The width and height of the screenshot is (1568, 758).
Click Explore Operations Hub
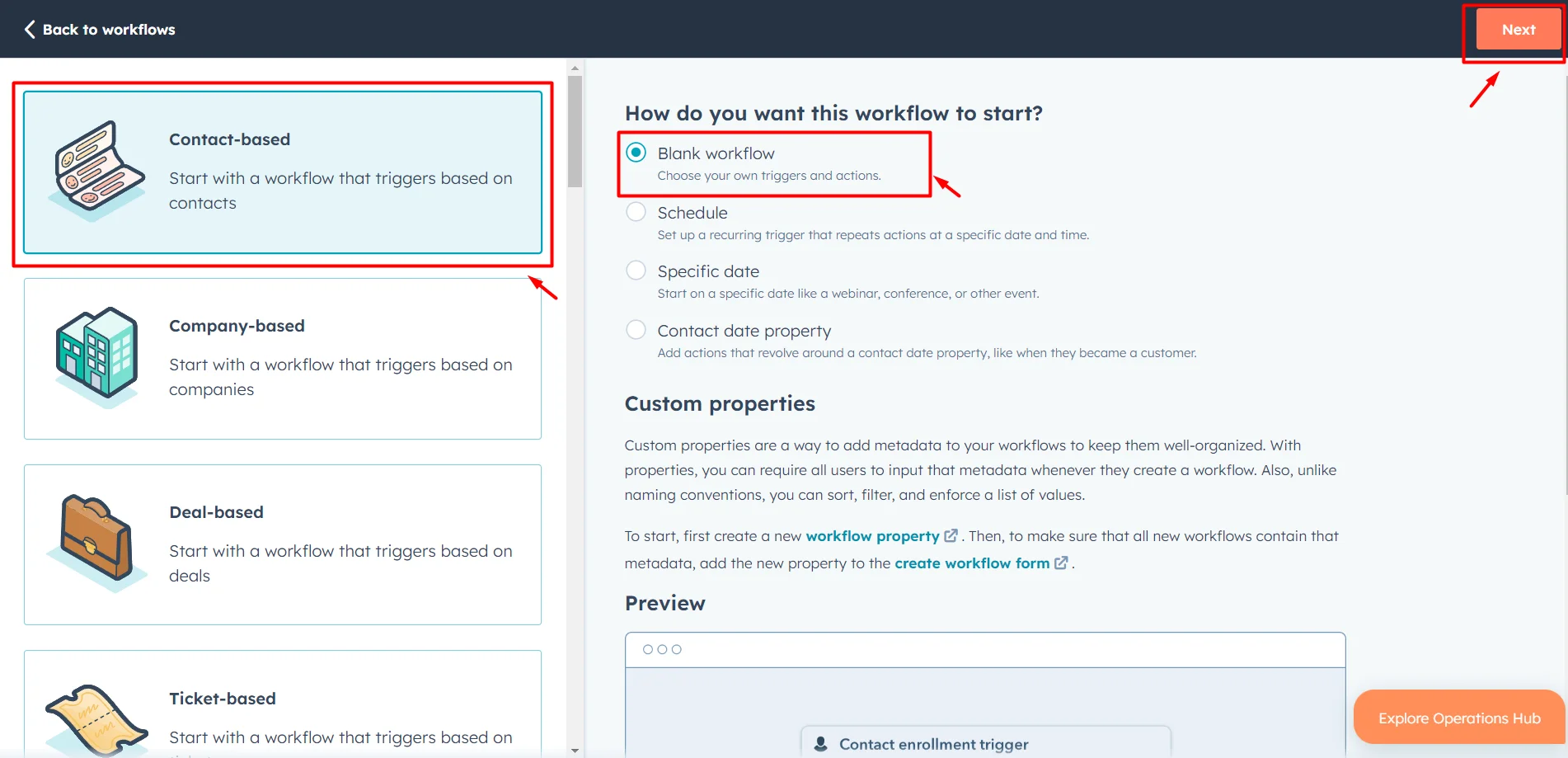pyautogui.click(x=1459, y=717)
